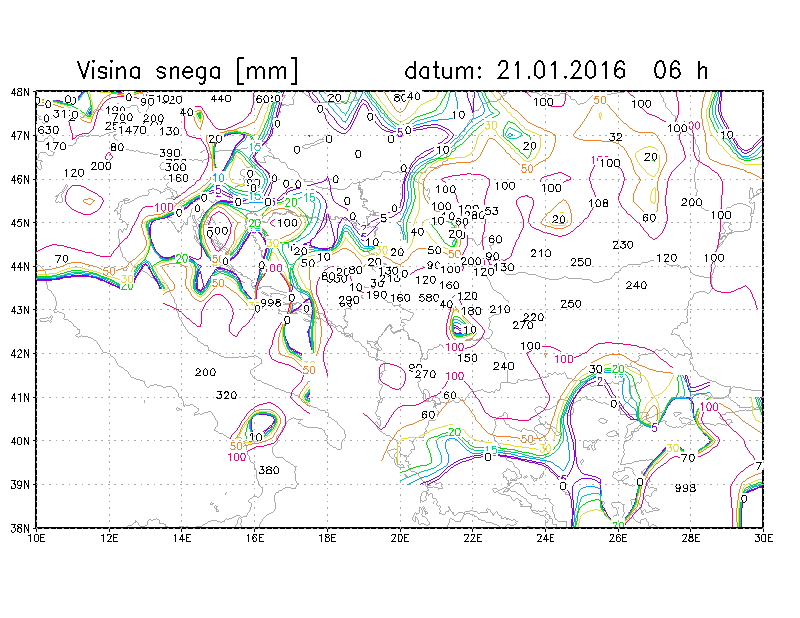Click the '390' snow depth value
Screen dimensions: 800x618
coord(170,153)
